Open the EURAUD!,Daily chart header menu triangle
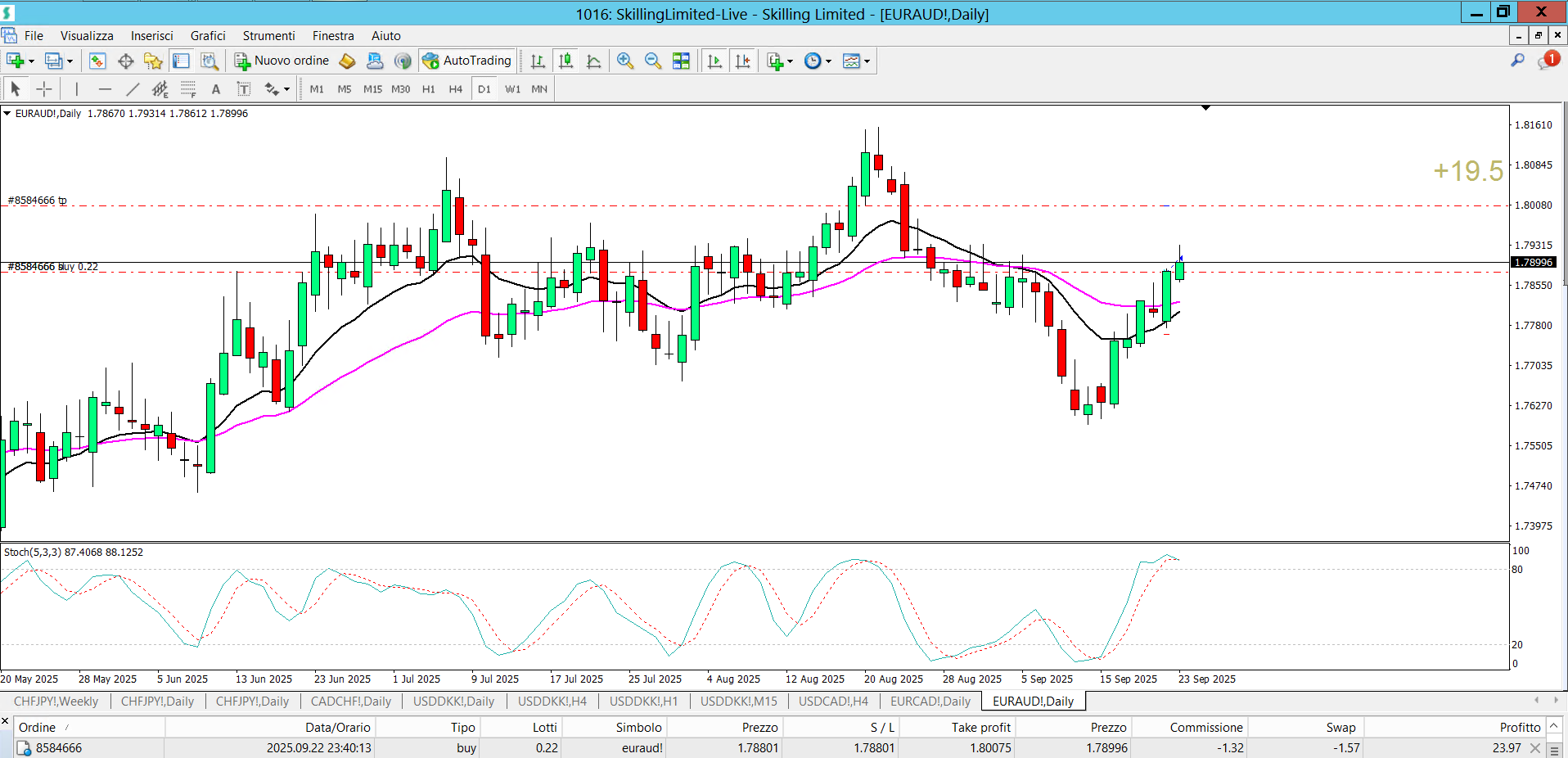Image resolution: width=1568 pixels, height=758 pixels. click(x=7, y=114)
